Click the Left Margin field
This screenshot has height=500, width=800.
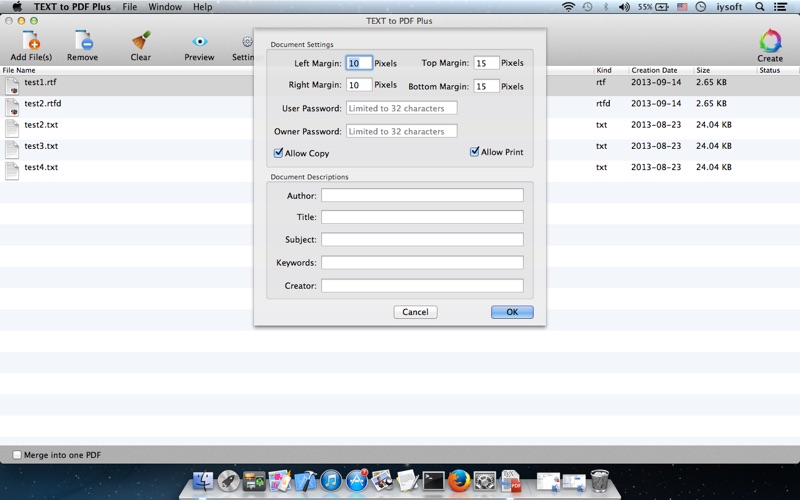(x=359, y=63)
